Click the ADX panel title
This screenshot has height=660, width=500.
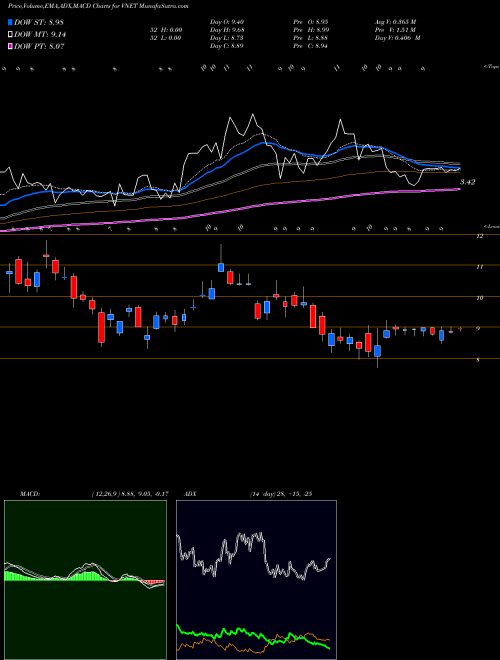(191, 494)
